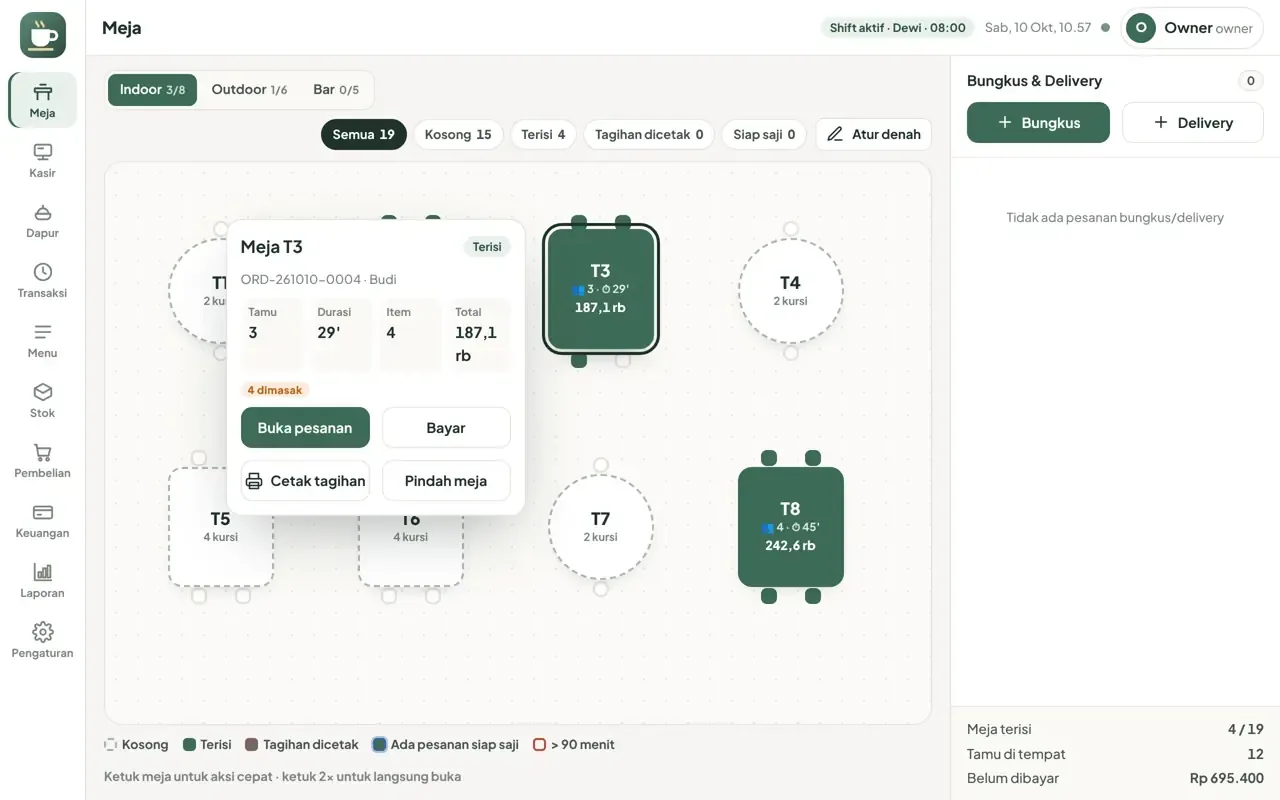1280x800 pixels.
Task: Filter tables by Kosong 15
Action: point(458,134)
